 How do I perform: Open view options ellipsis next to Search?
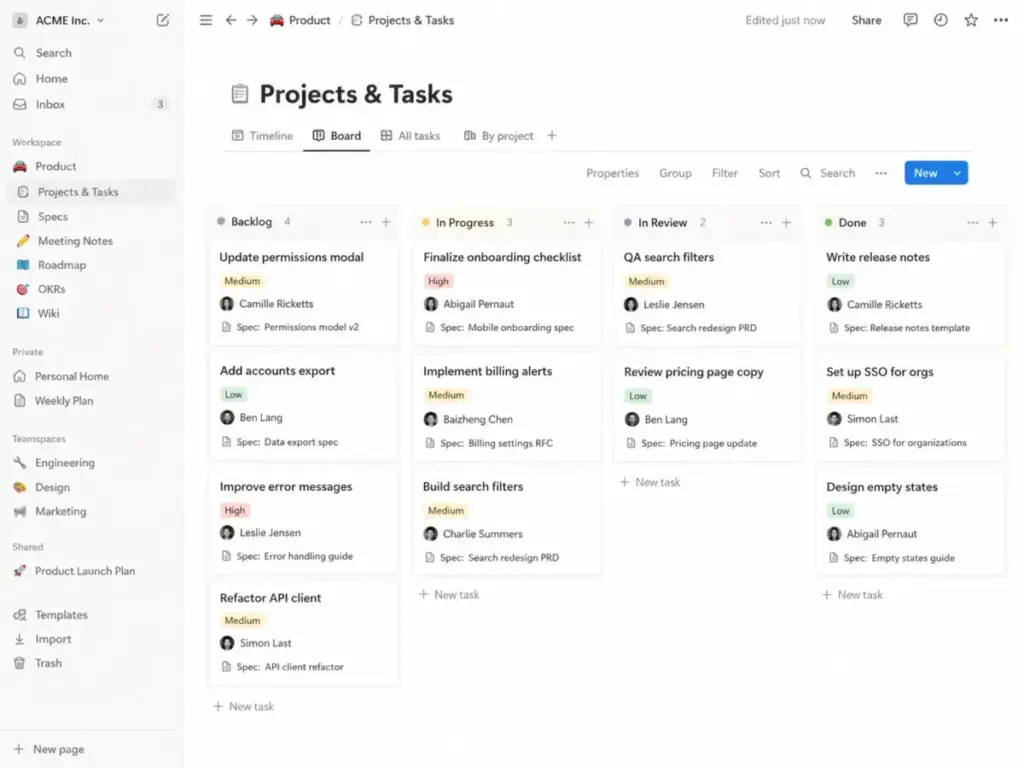pos(881,173)
